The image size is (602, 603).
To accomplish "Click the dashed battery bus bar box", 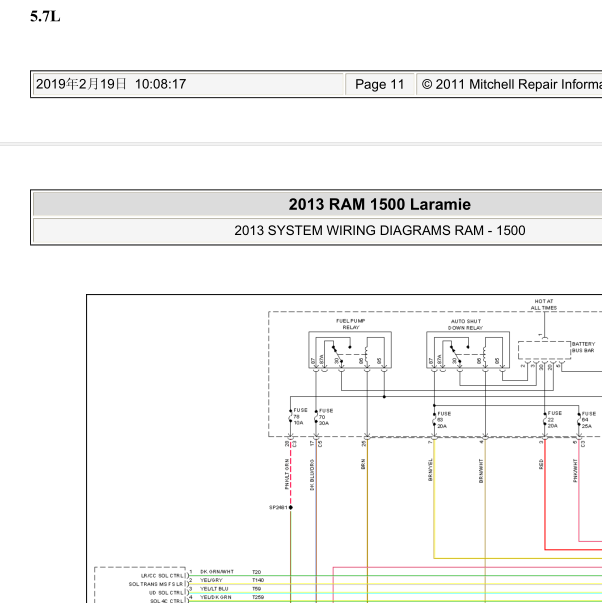I will point(544,350).
